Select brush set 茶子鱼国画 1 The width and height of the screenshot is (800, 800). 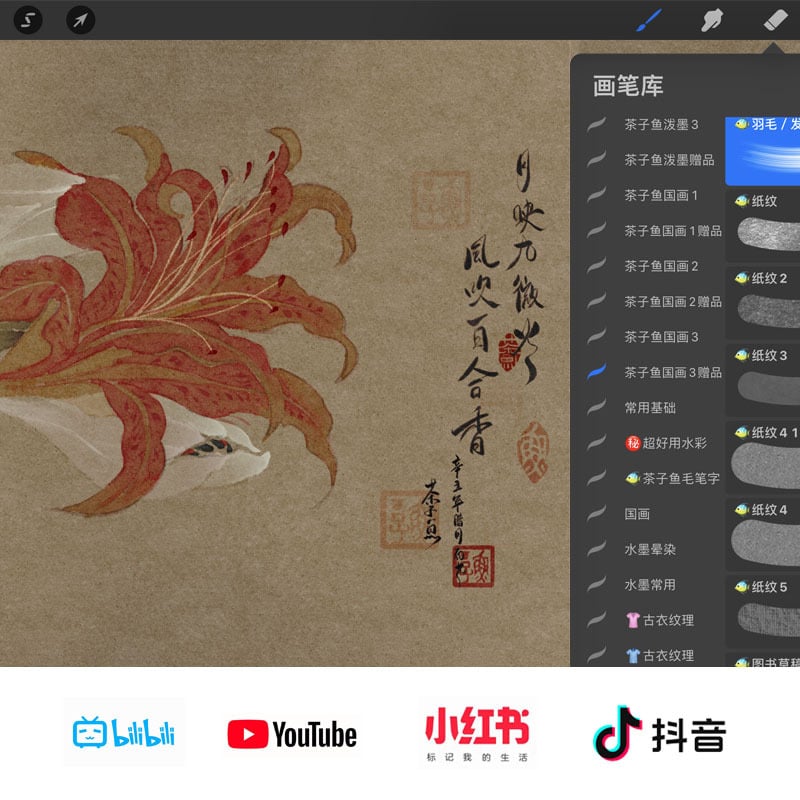click(661, 195)
